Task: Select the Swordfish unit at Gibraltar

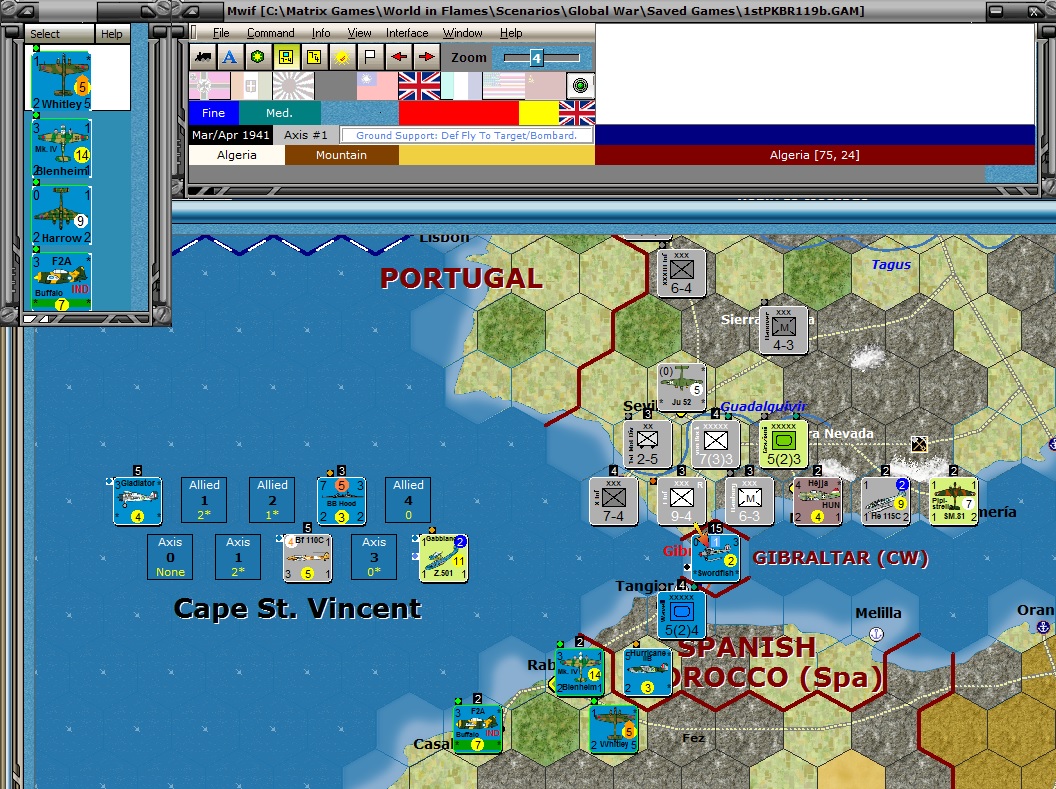Action: (x=715, y=559)
